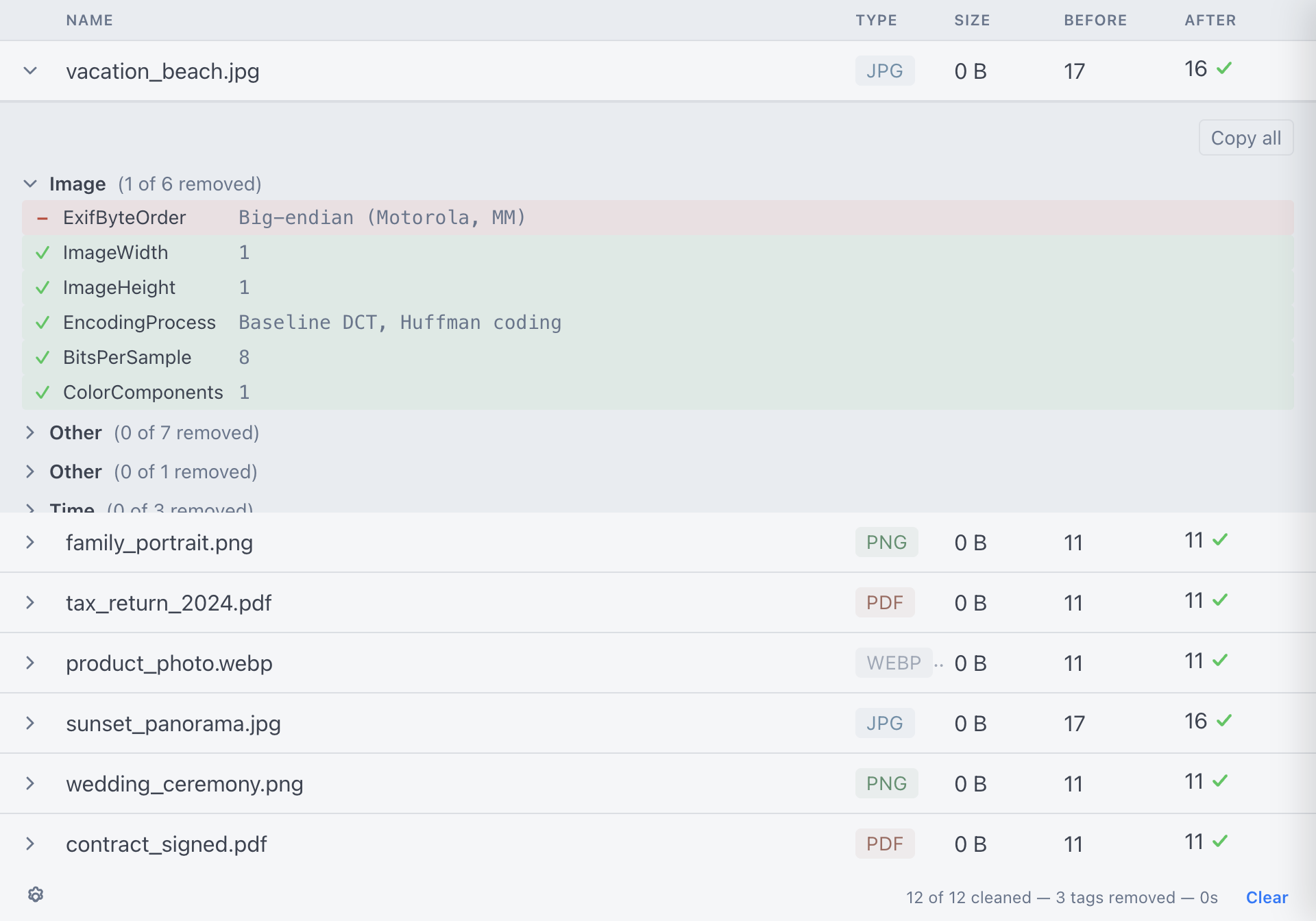Collapse the vacation_beach.jpg details
This screenshot has width=1316, height=921.
[x=30, y=71]
